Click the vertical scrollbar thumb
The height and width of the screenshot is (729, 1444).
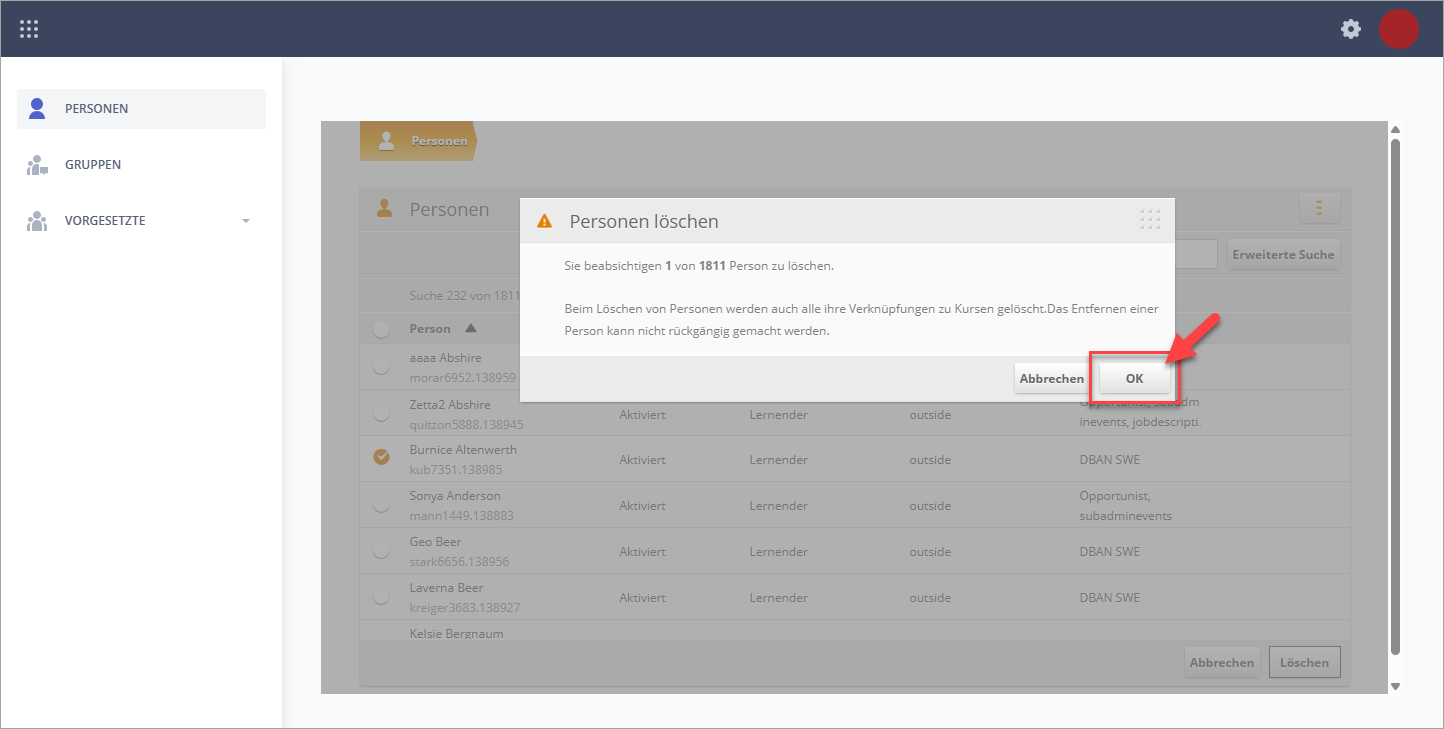point(1395,395)
